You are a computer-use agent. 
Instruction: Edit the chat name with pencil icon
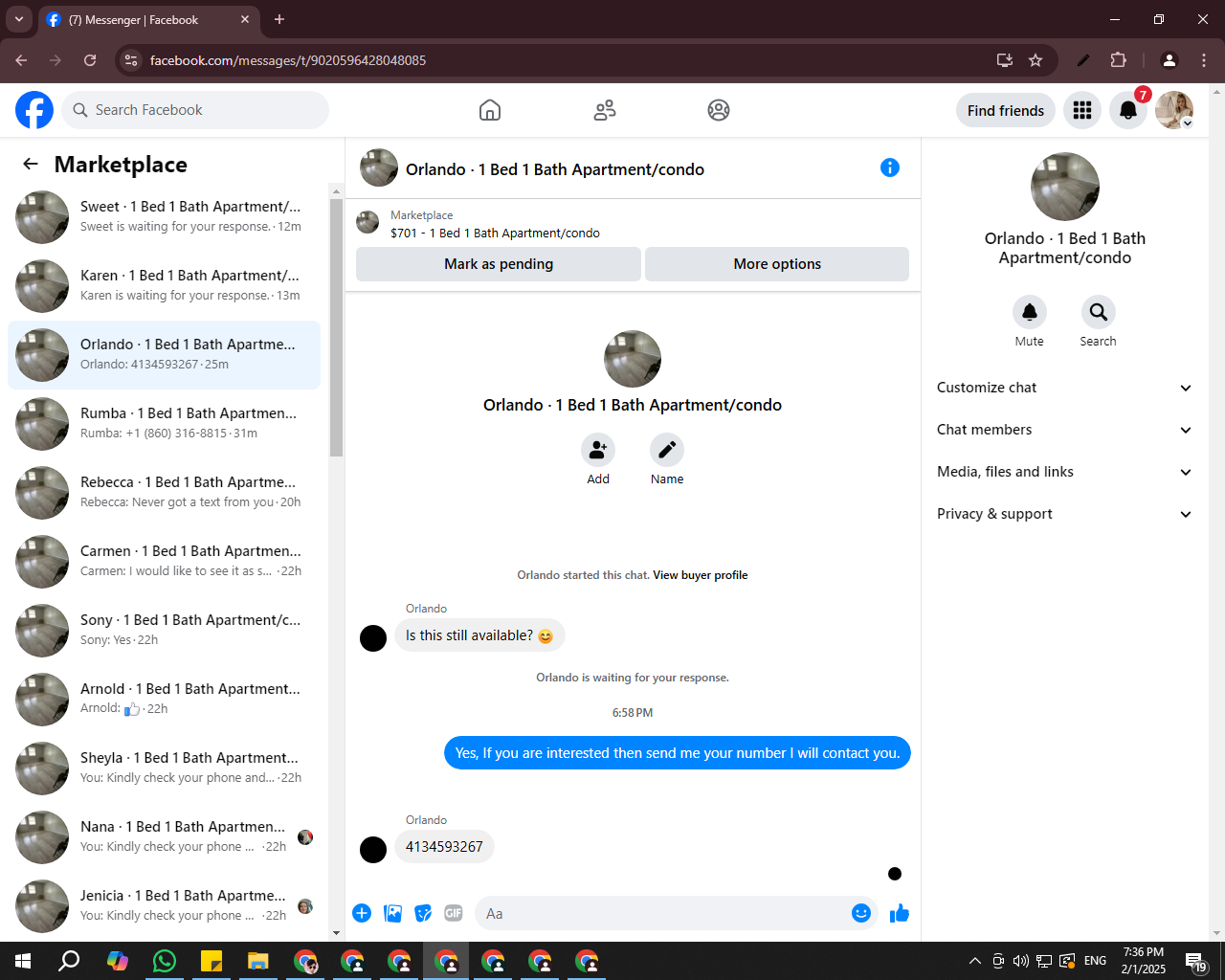click(667, 450)
